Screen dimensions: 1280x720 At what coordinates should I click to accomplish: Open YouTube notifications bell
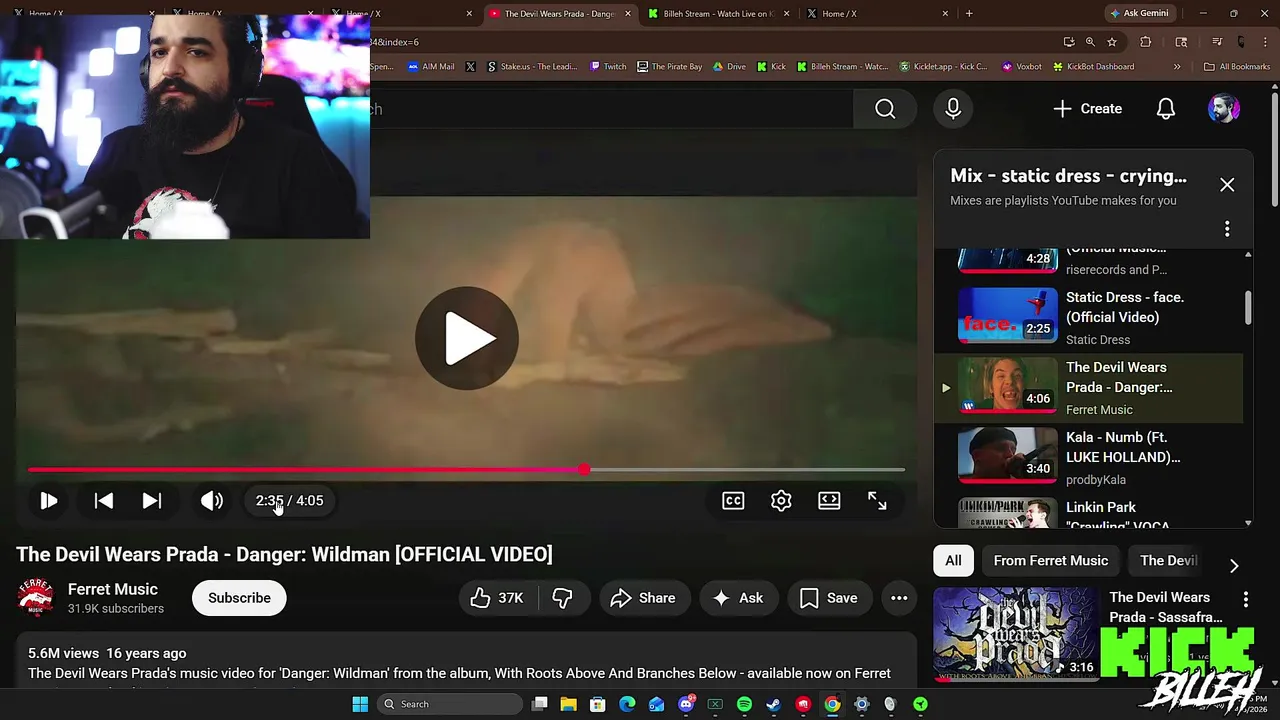click(1166, 109)
